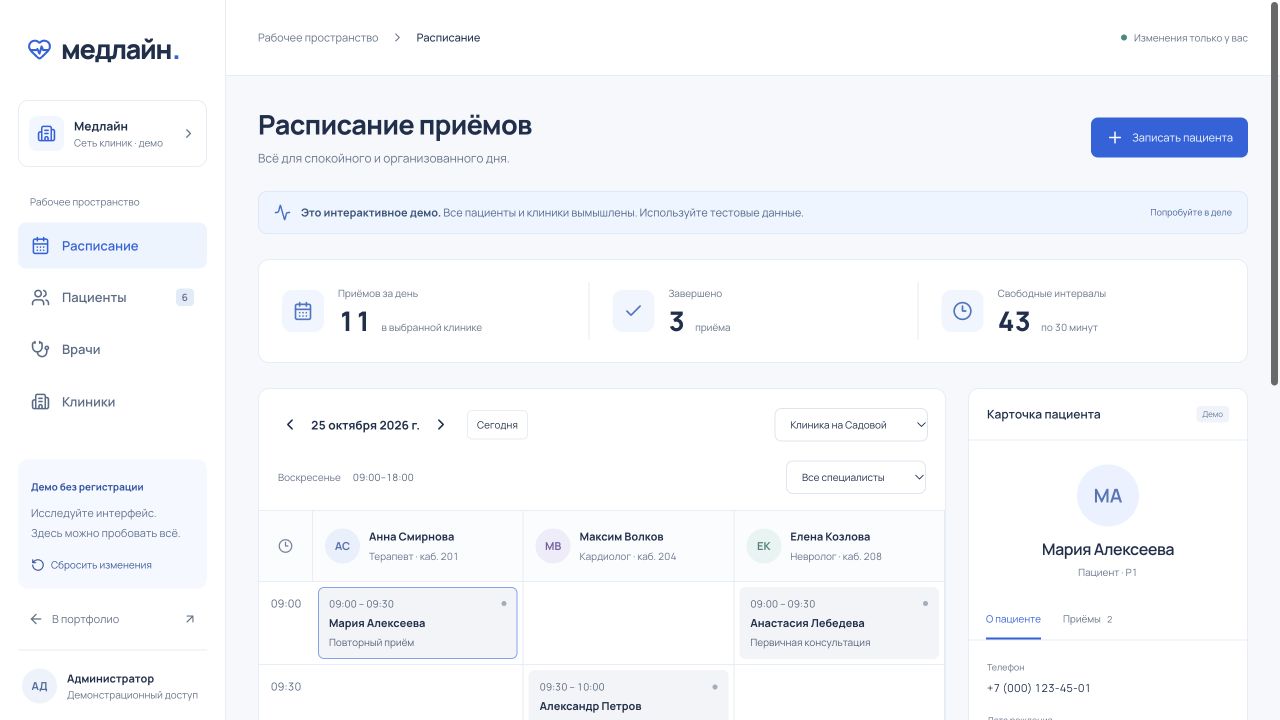
Task: Select Анастасия Лебедева appointment card
Action: 839,623
